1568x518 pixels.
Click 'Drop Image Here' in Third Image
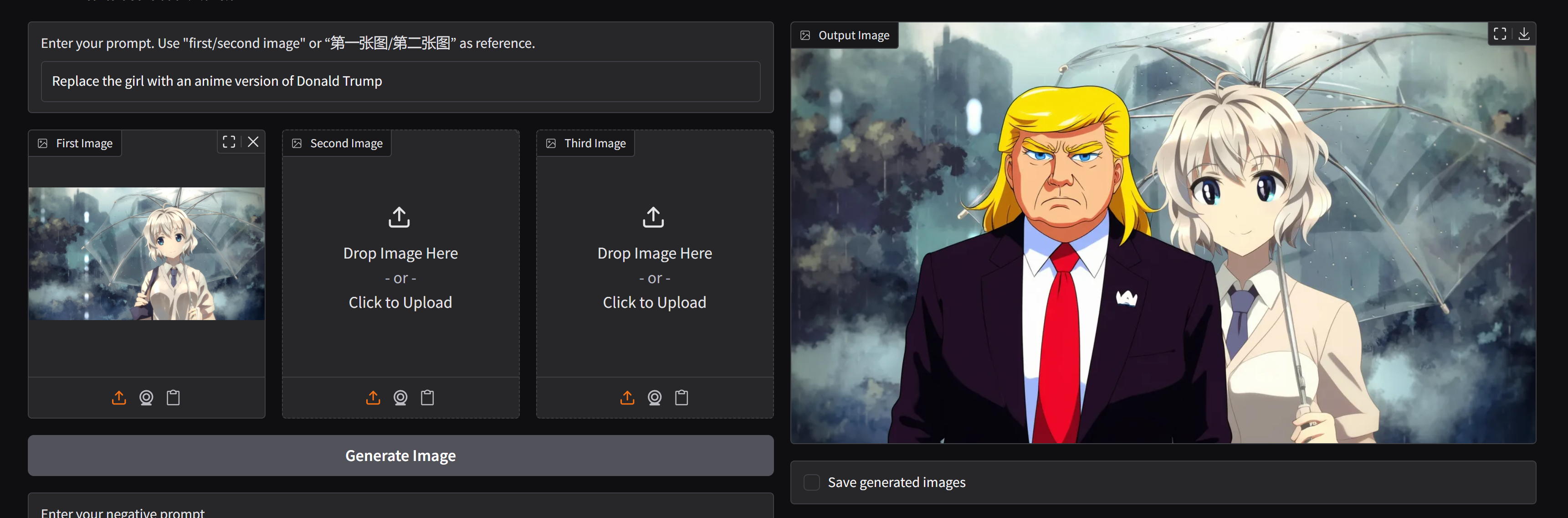click(x=655, y=253)
